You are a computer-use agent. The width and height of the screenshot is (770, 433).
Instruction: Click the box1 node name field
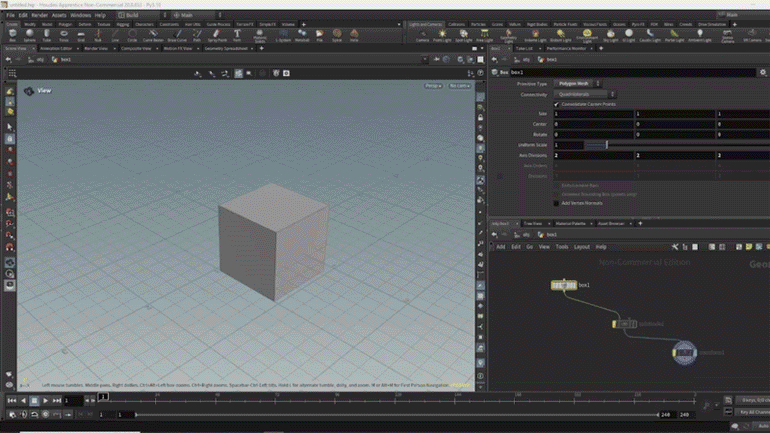point(632,72)
